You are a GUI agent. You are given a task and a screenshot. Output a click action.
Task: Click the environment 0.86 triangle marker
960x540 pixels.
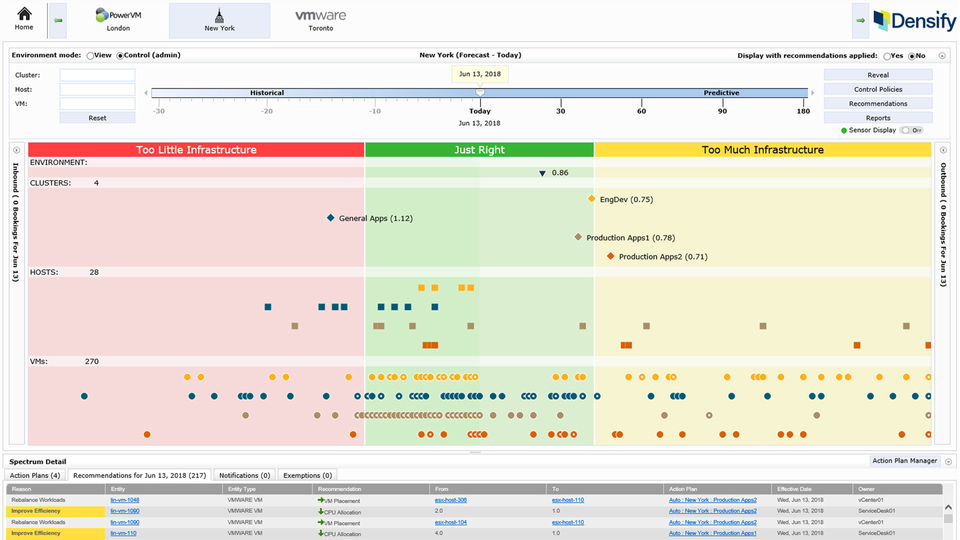point(542,173)
